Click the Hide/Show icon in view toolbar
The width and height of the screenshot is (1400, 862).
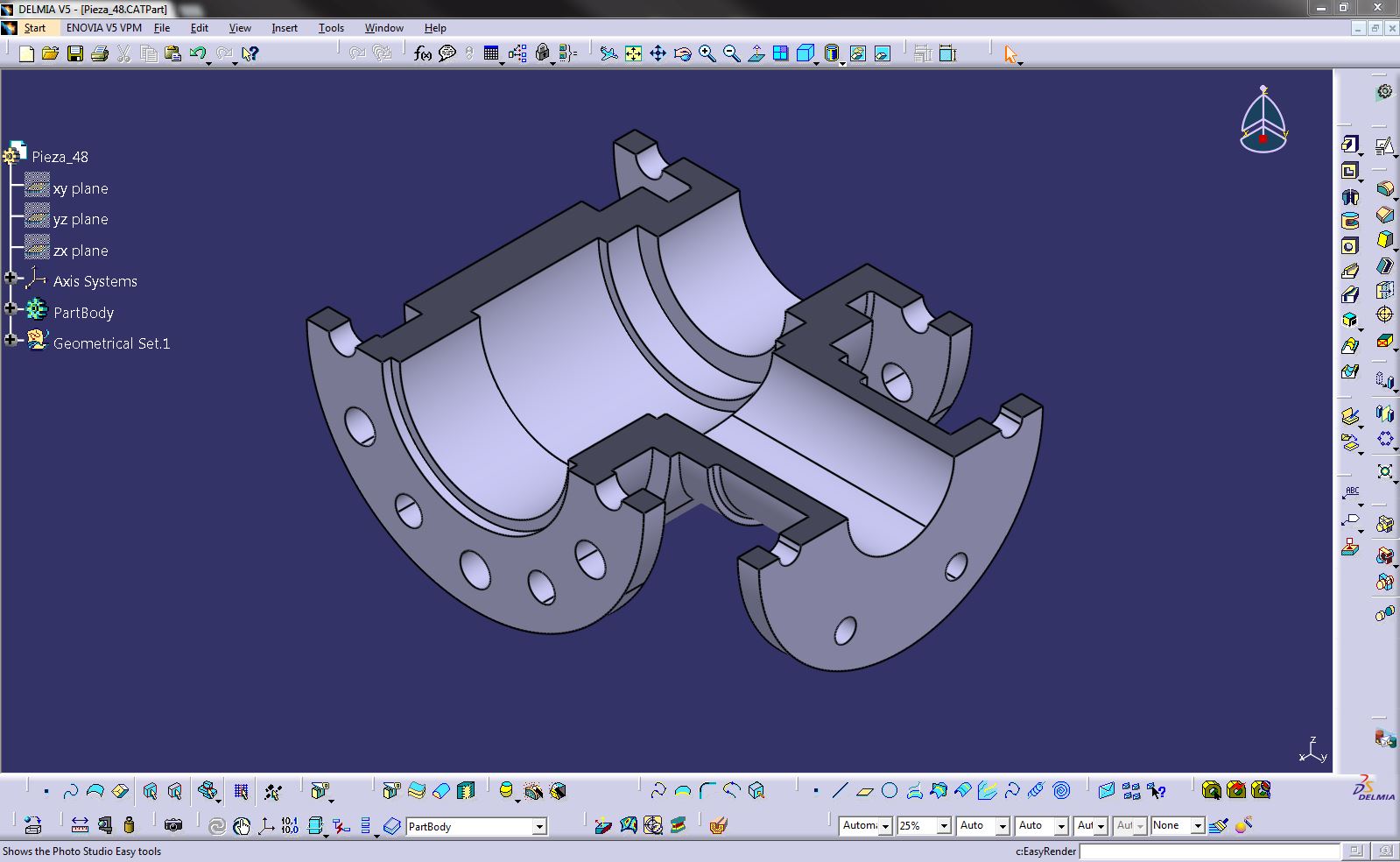click(858, 53)
